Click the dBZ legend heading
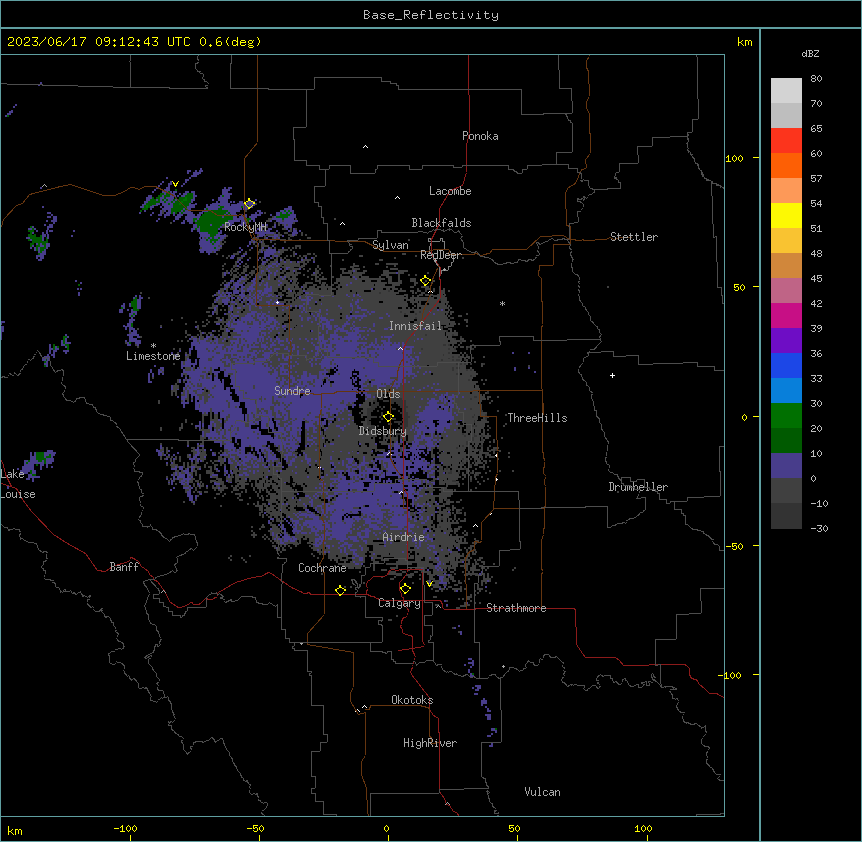The width and height of the screenshot is (862, 842). point(810,54)
